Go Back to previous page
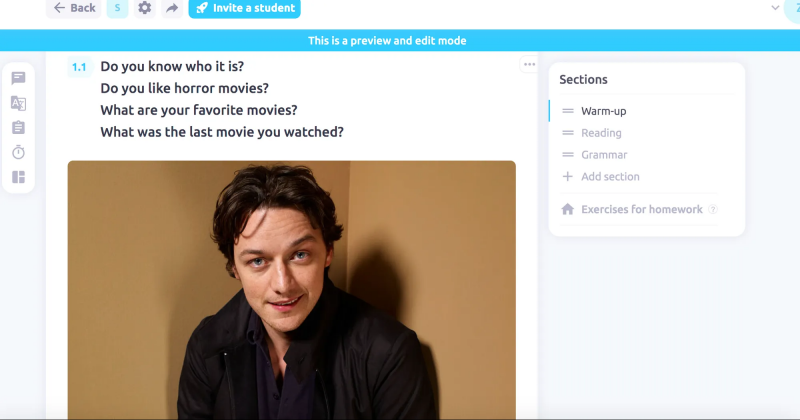This screenshot has width=800, height=420. tap(74, 8)
